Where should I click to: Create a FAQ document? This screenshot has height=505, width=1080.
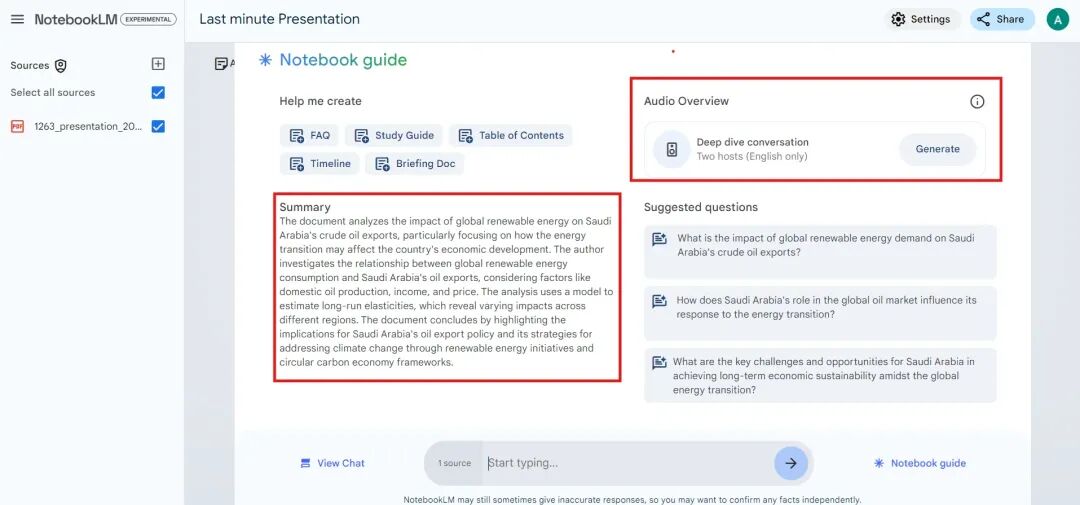309,136
